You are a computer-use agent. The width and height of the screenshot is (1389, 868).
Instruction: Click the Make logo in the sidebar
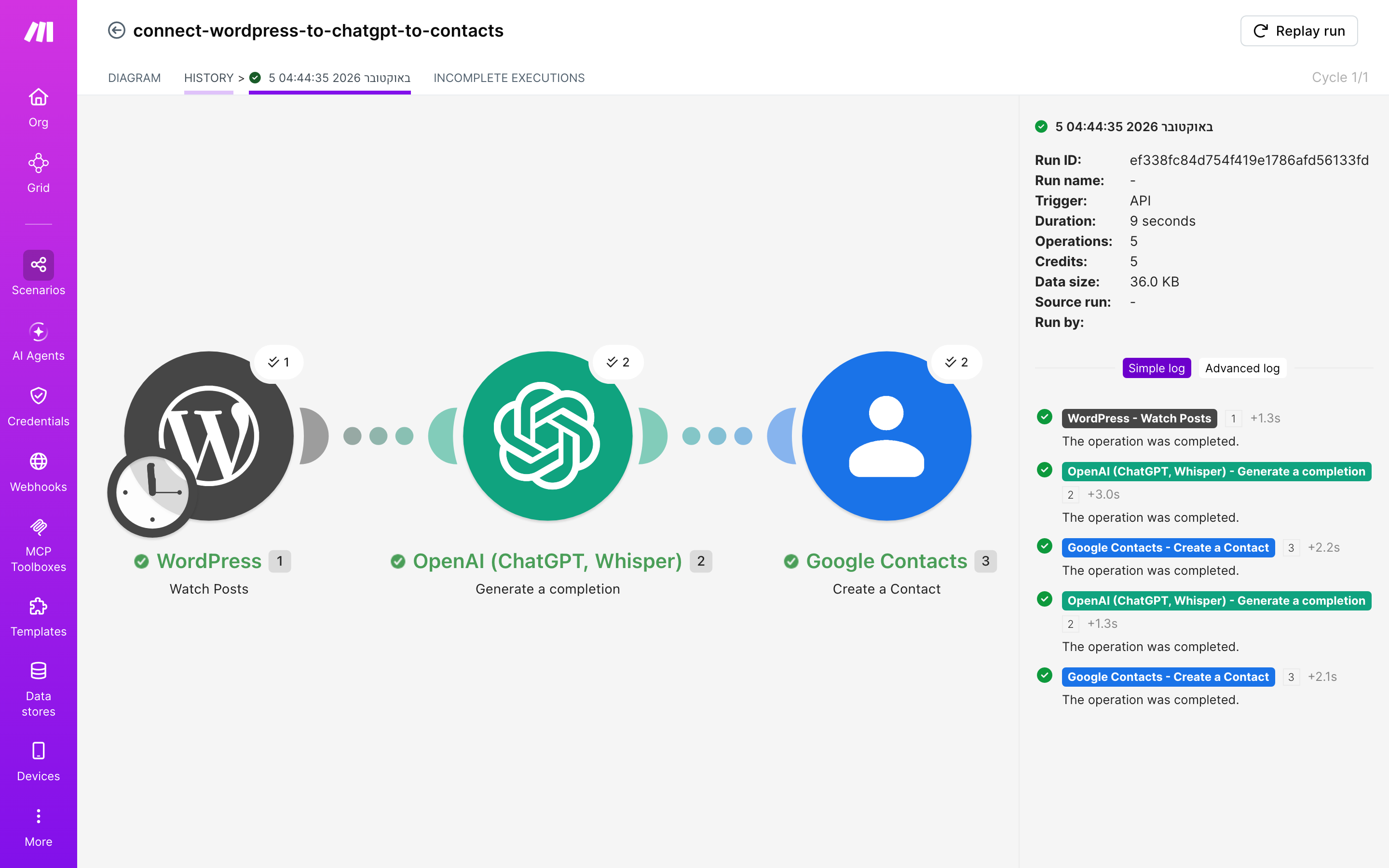[39, 31]
